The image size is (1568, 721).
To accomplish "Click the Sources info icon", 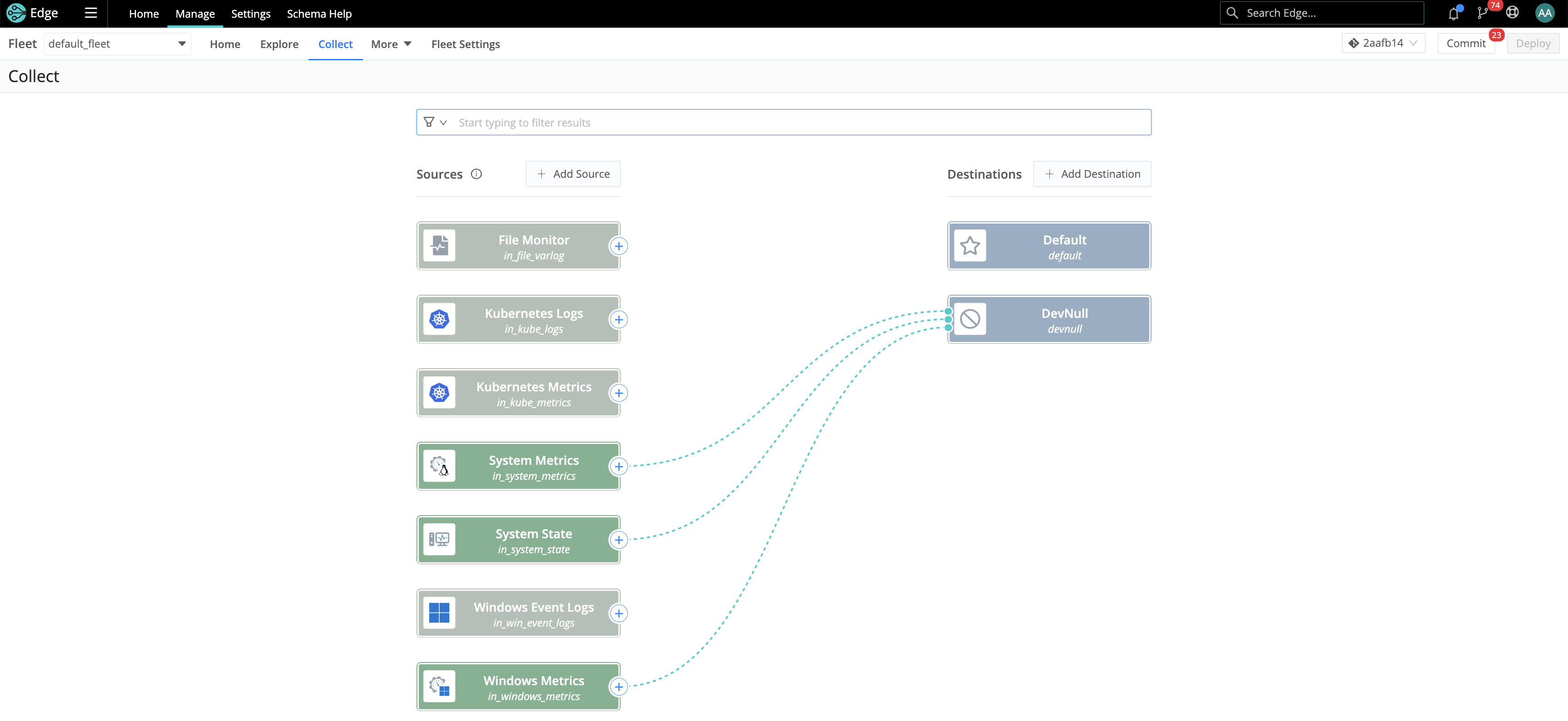I will (x=476, y=174).
